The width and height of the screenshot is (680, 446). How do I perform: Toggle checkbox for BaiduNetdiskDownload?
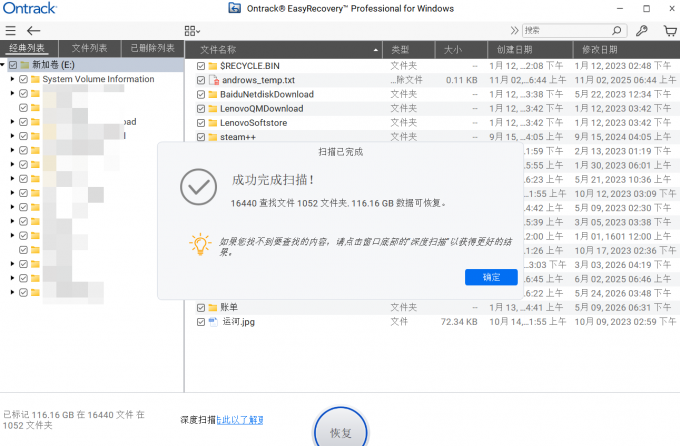coord(201,95)
